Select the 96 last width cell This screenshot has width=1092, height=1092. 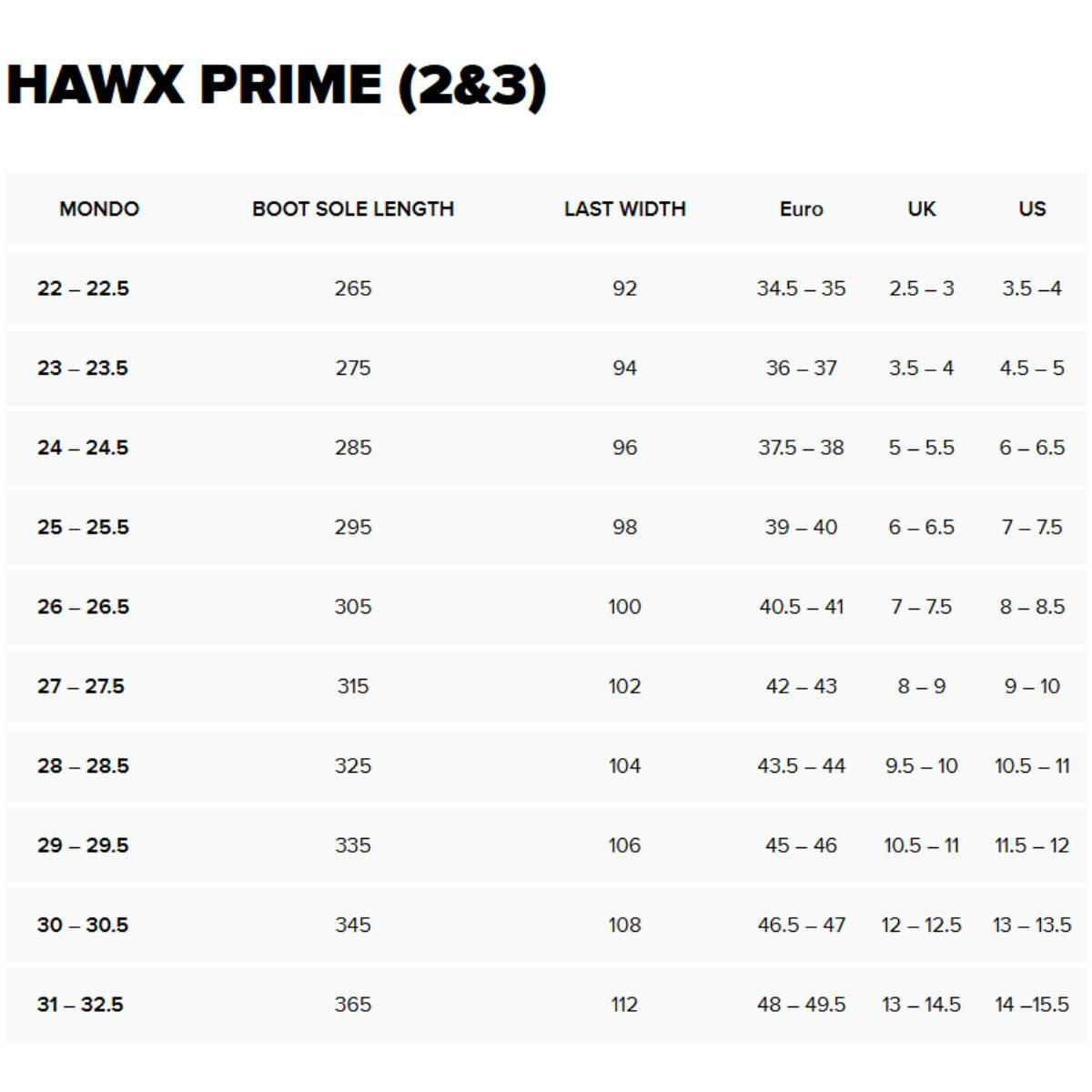[624, 448]
